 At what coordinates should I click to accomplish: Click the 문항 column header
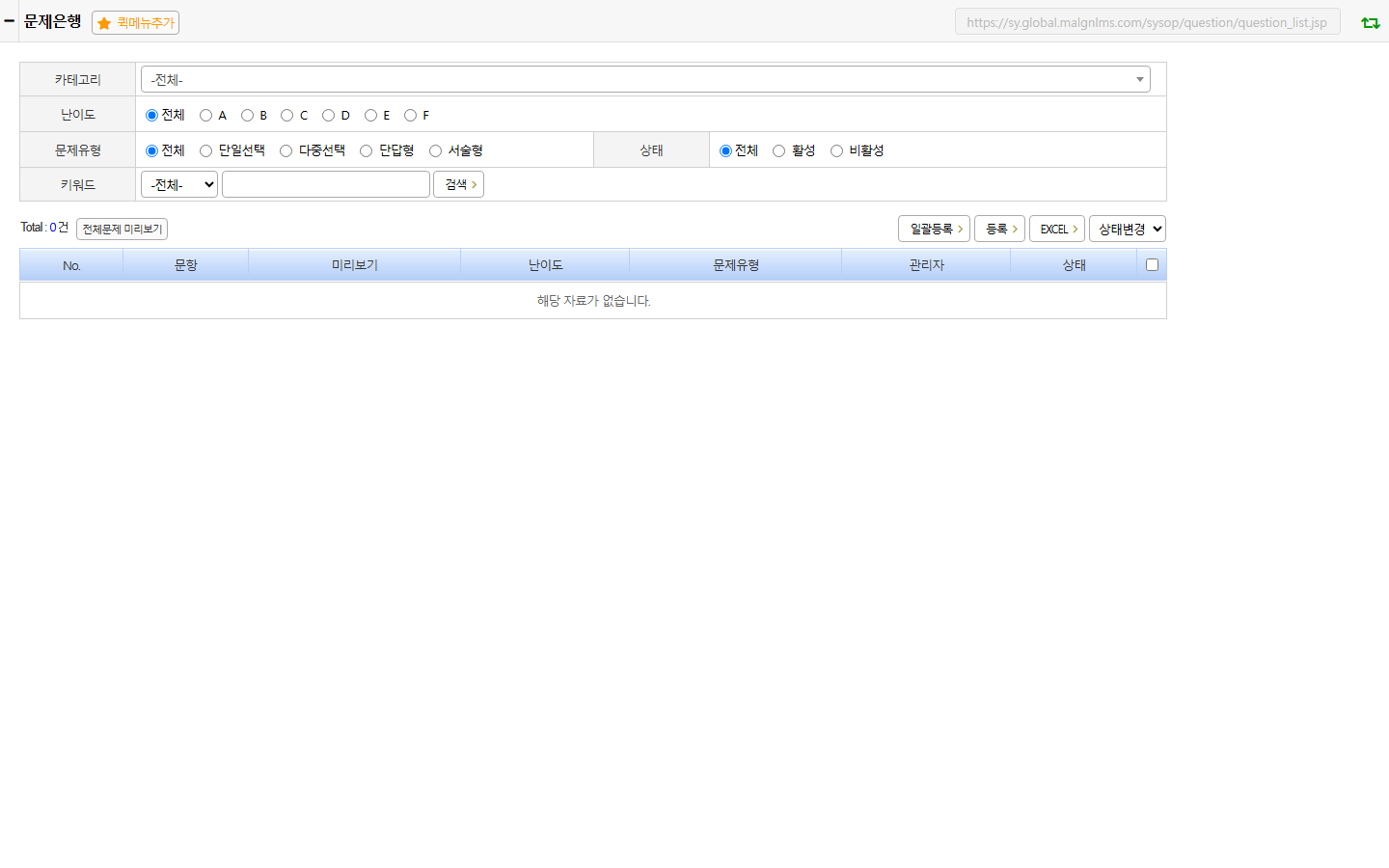186,265
